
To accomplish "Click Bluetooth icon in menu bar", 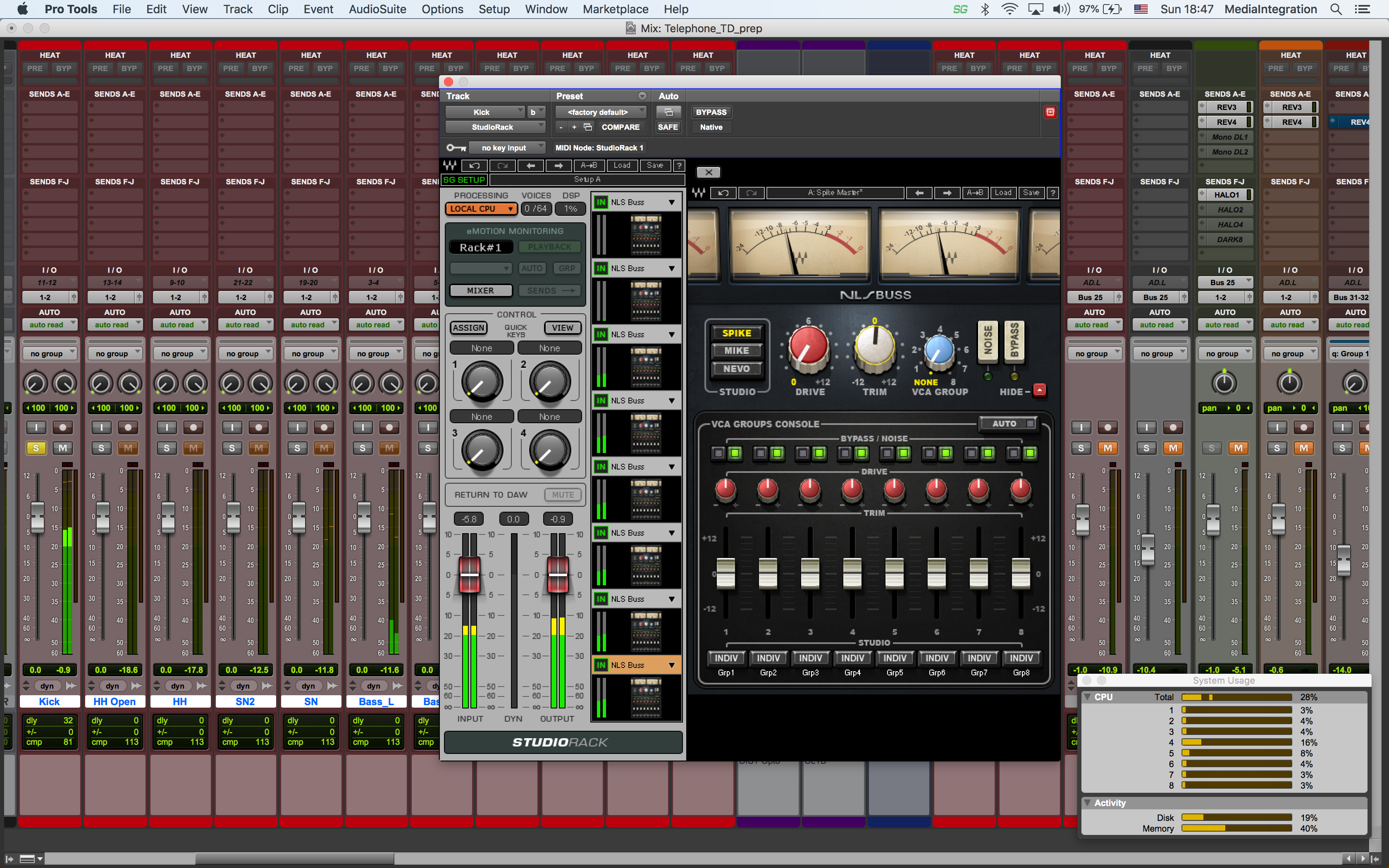I will pos(985,9).
